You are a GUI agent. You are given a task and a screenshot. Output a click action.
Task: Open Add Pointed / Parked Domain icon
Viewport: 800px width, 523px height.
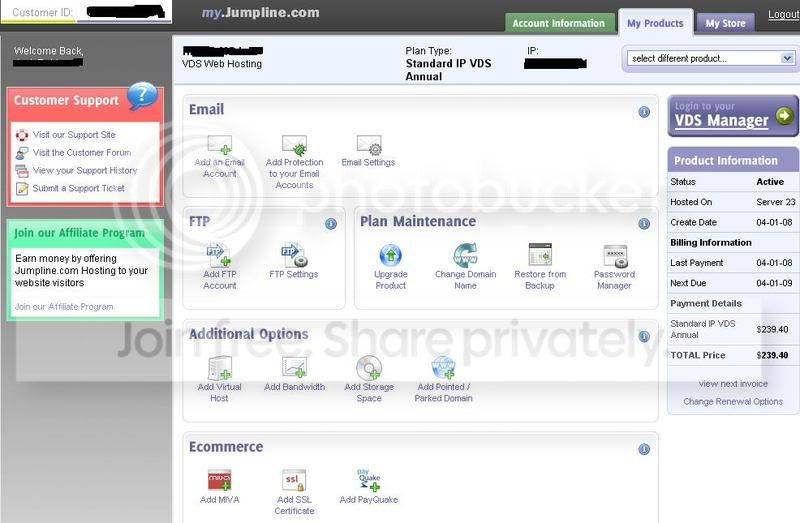[x=443, y=368]
